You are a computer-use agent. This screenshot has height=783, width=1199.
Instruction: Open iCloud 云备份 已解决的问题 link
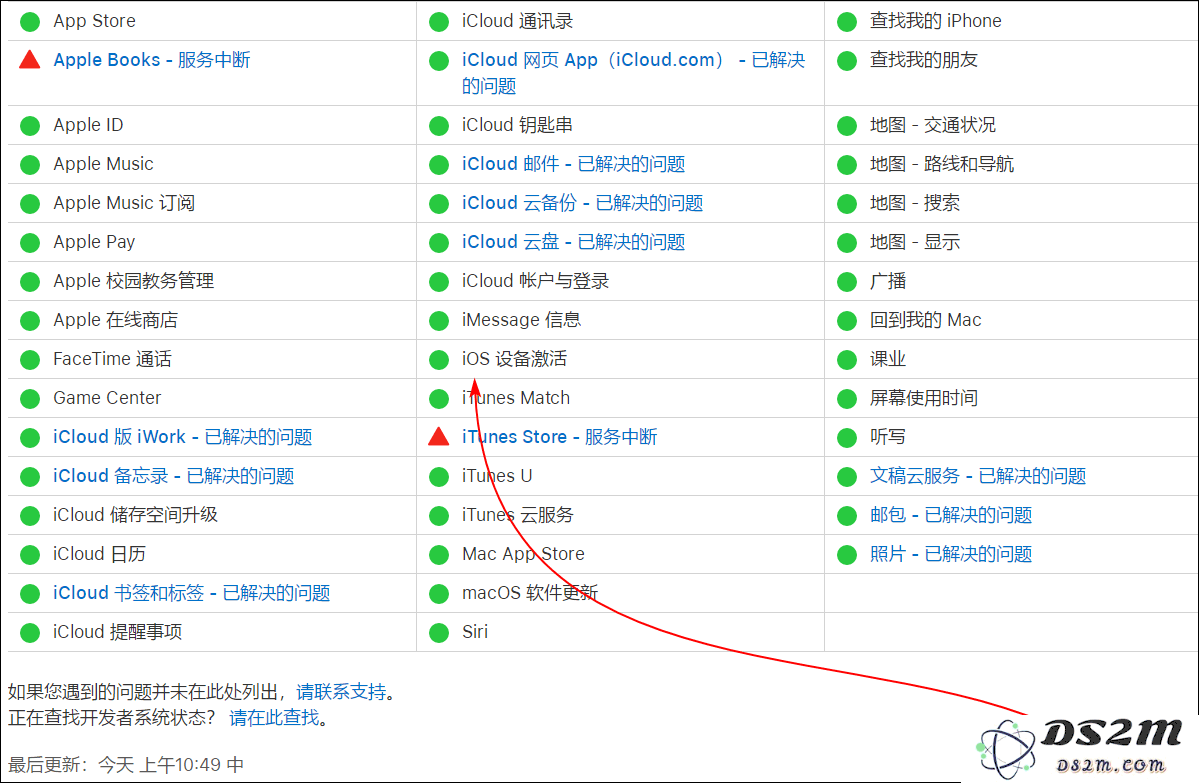click(x=583, y=203)
